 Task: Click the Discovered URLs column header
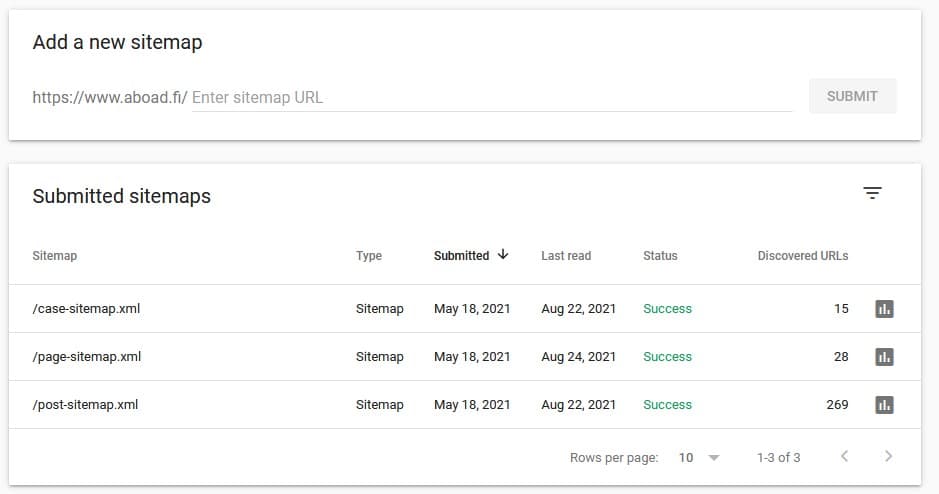(802, 256)
